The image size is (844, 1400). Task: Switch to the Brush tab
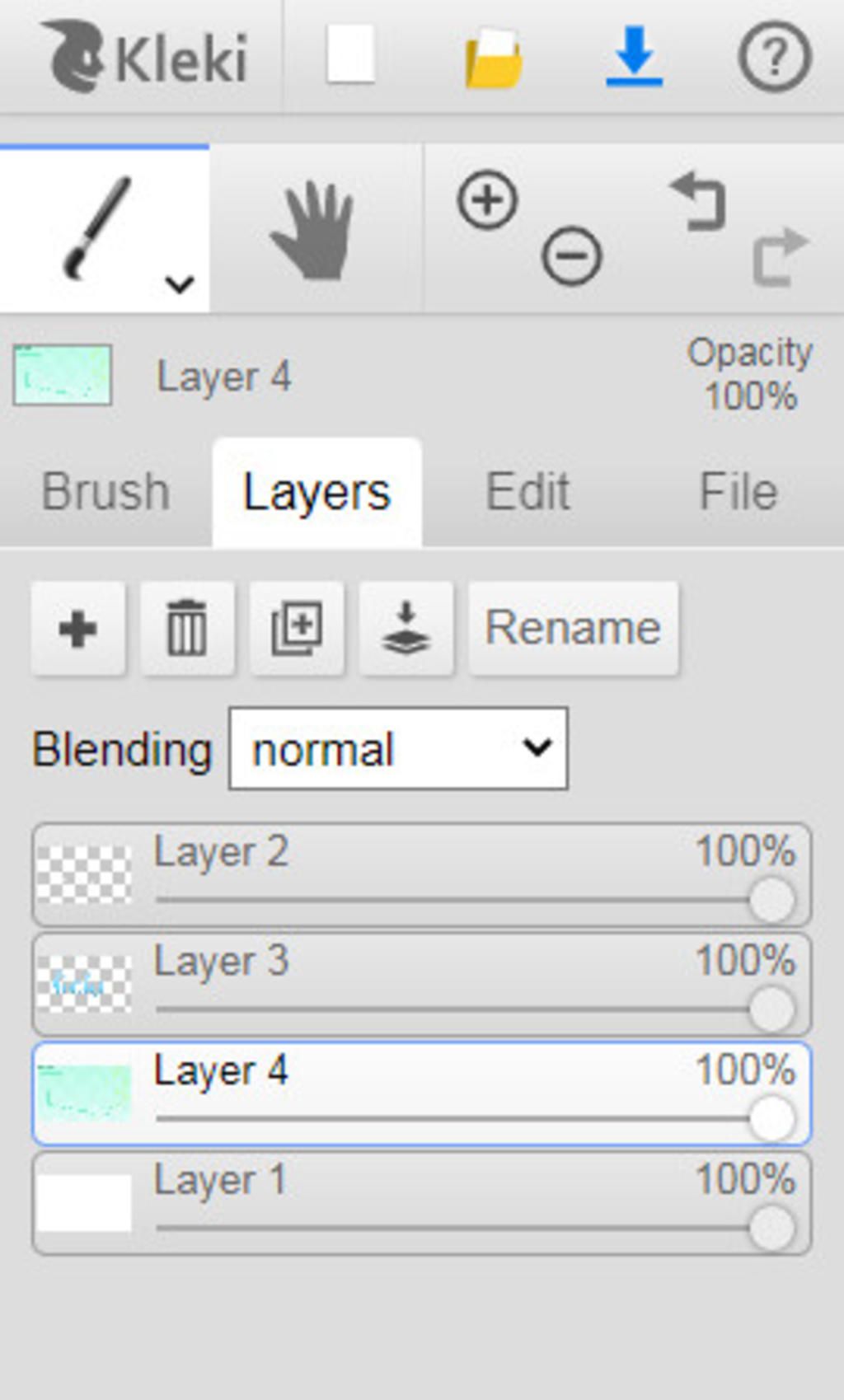click(105, 492)
